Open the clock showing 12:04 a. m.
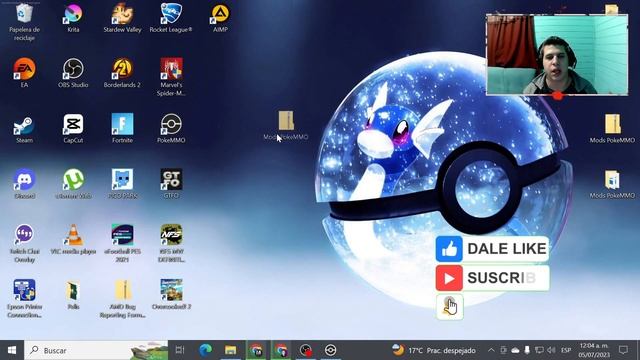 click(x=594, y=350)
